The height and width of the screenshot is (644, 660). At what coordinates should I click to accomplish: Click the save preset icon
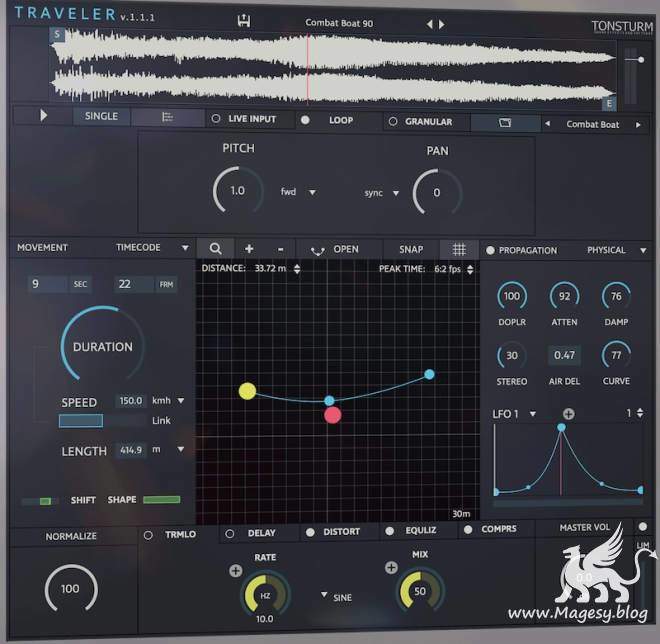[x=244, y=21]
